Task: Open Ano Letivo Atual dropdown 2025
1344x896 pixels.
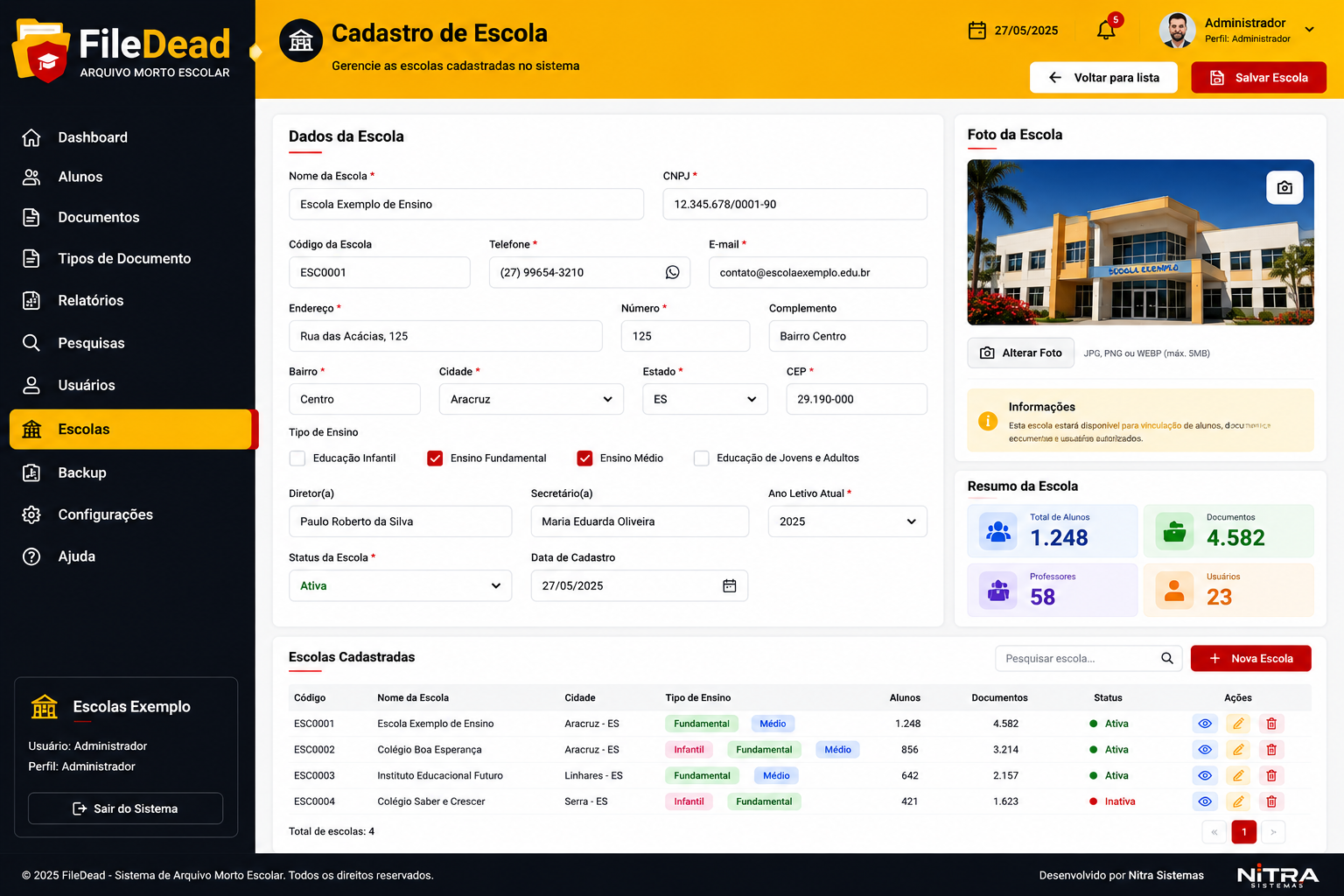Action: (847, 521)
